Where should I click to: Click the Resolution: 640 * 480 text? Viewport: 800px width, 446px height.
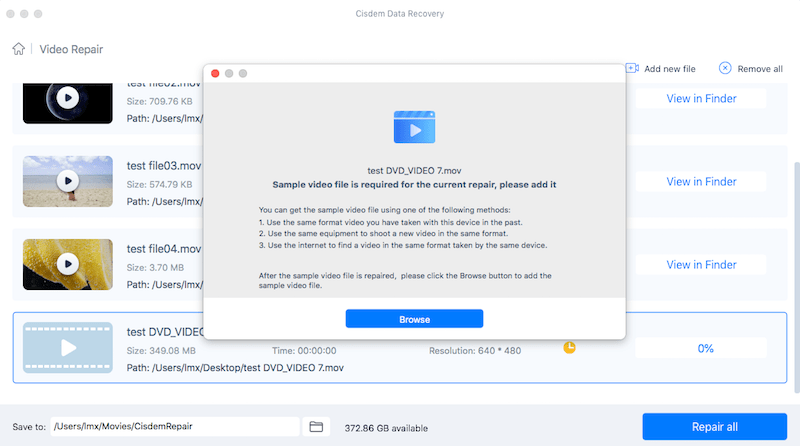(475, 351)
